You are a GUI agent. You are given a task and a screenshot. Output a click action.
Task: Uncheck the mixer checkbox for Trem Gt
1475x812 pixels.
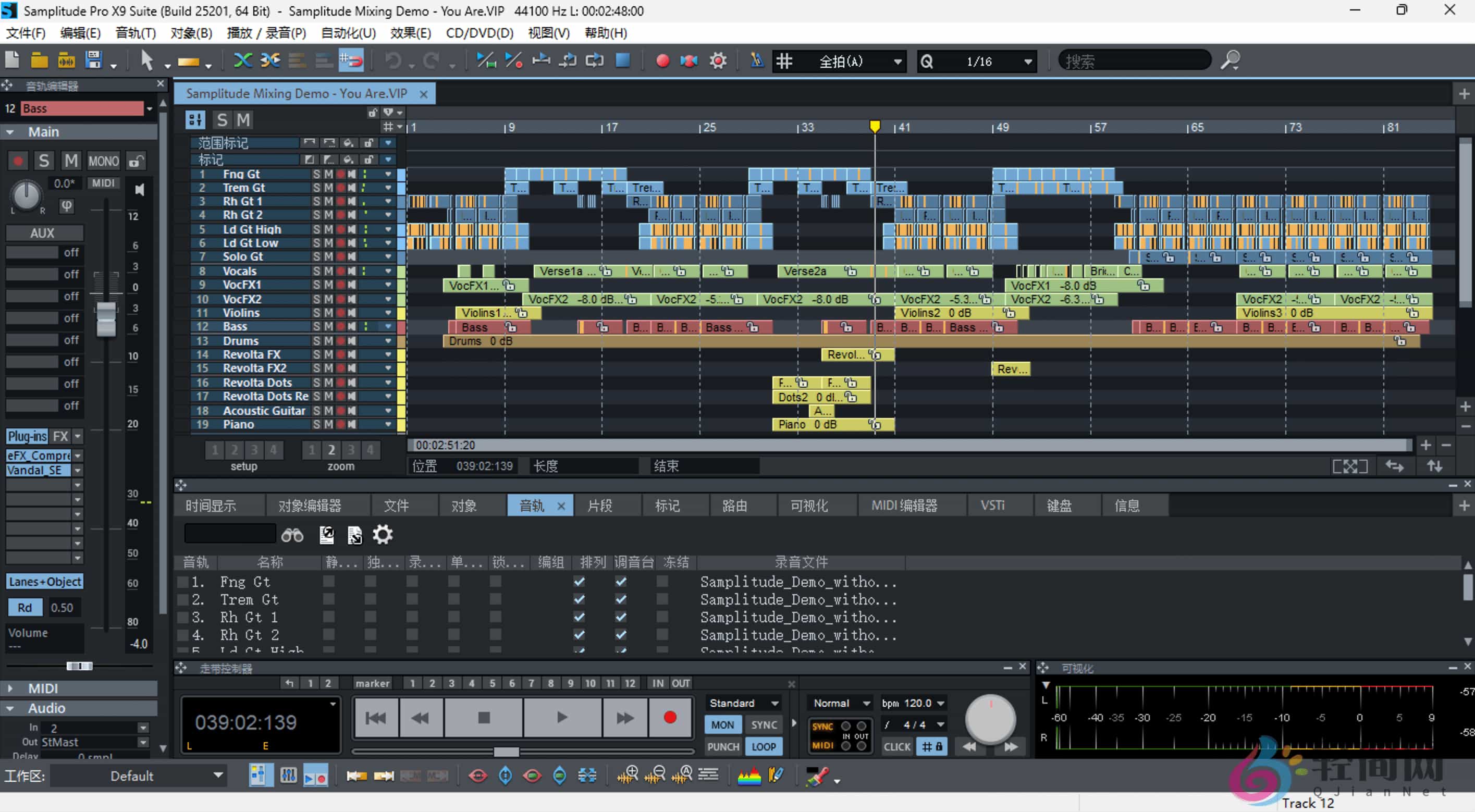pyautogui.click(x=621, y=599)
